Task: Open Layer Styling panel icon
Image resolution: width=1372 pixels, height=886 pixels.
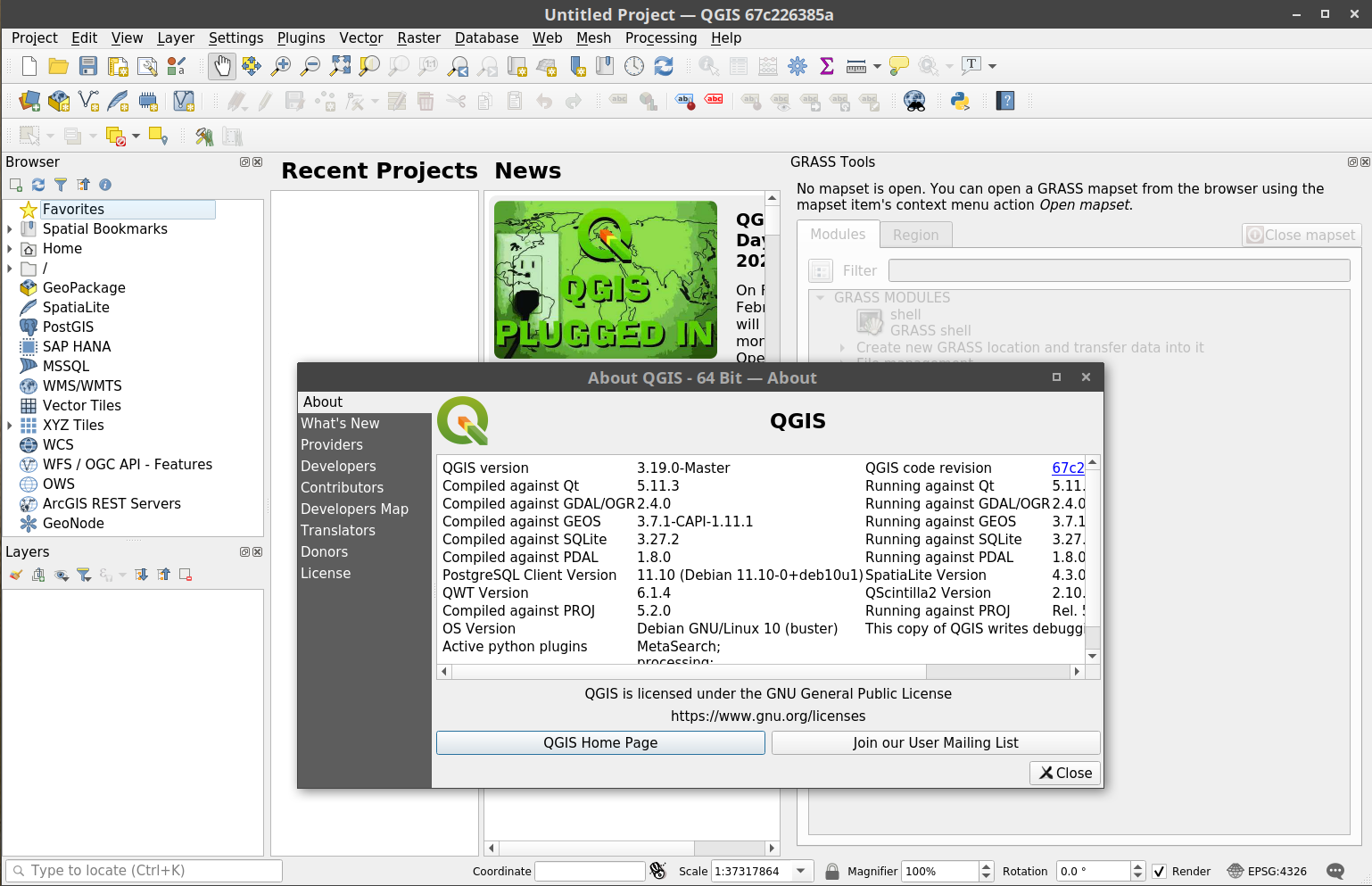Action: click(x=16, y=575)
